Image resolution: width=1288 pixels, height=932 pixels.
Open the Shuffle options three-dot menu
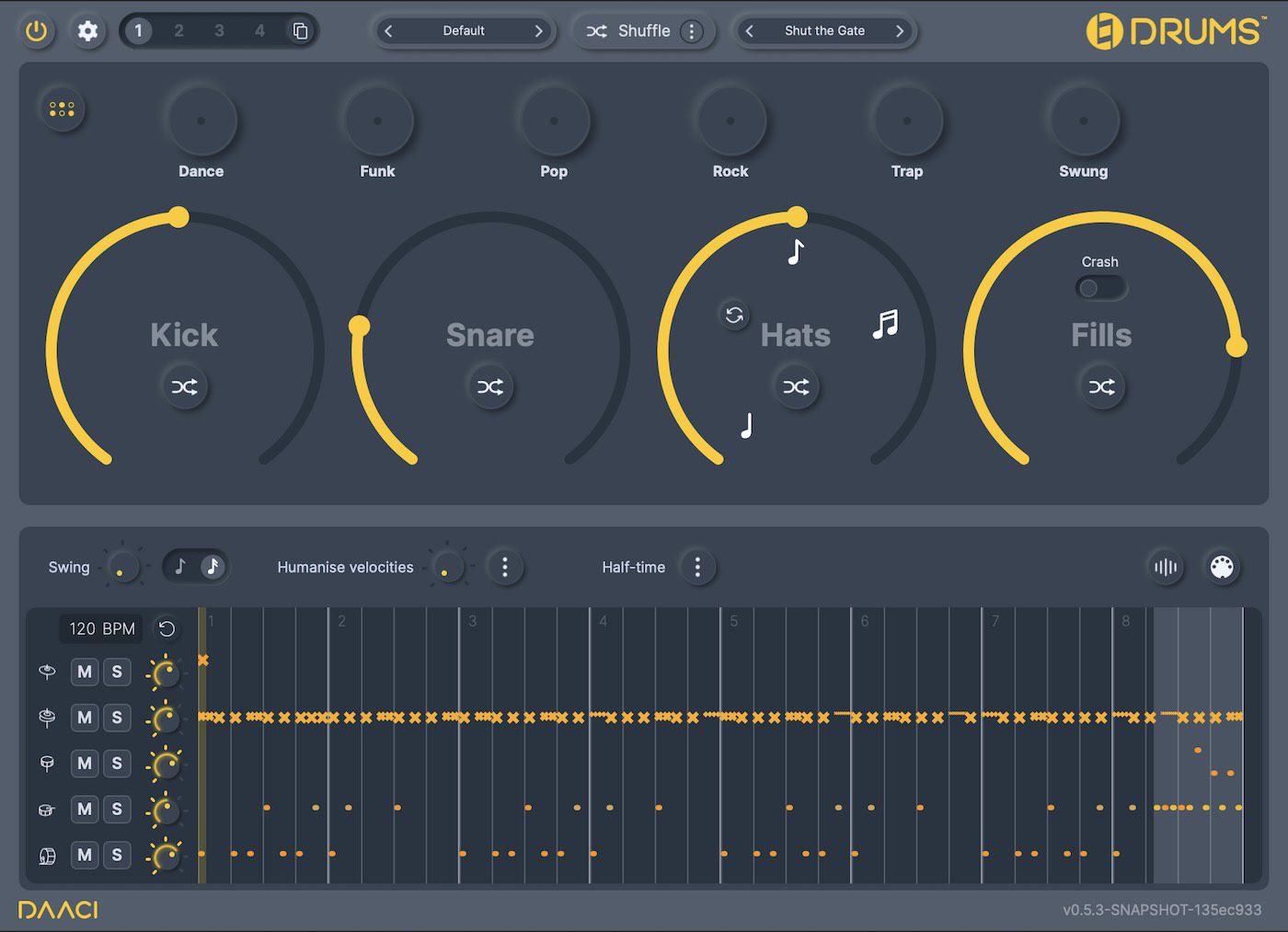tap(691, 30)
